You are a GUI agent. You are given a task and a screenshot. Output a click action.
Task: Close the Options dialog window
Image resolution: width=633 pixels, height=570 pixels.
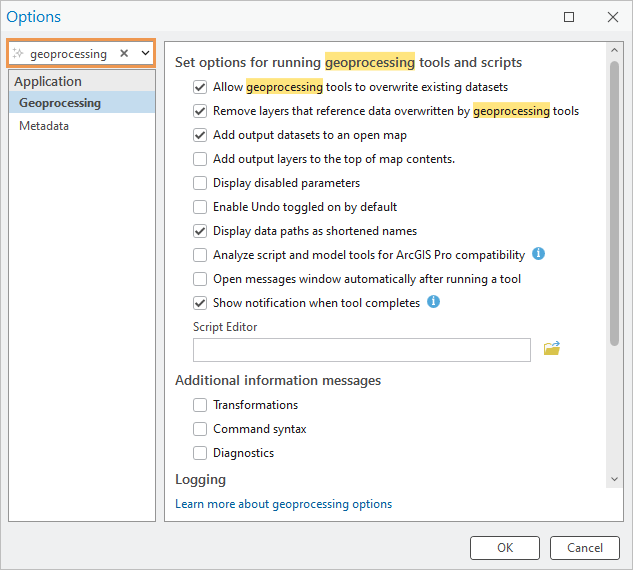[612, 17]
